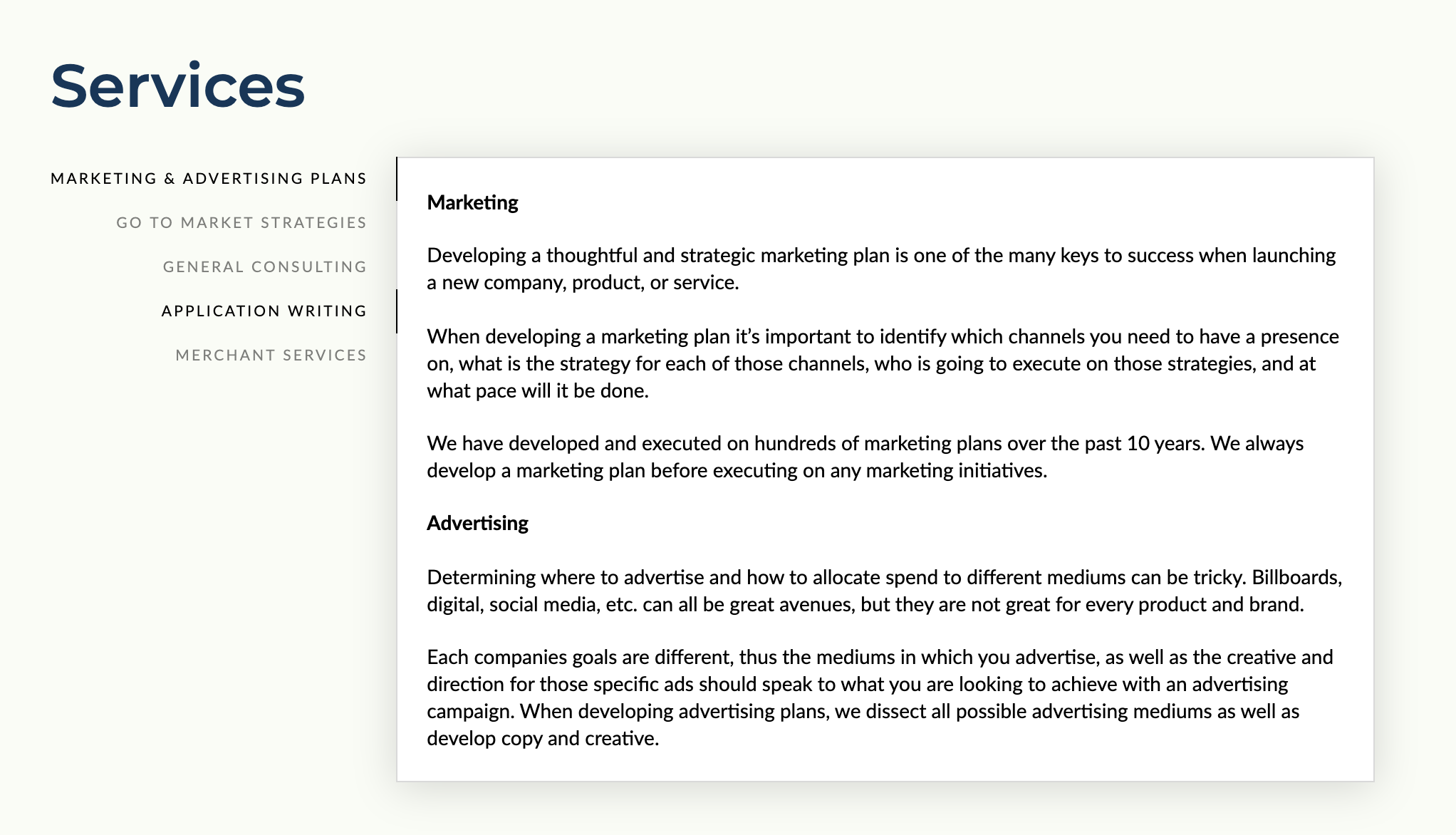Click indicator bar beside Application Writing
Image resolution: width=1456 pixels, height=835 pixels.
pyautogui.click(x=397, y=311)
